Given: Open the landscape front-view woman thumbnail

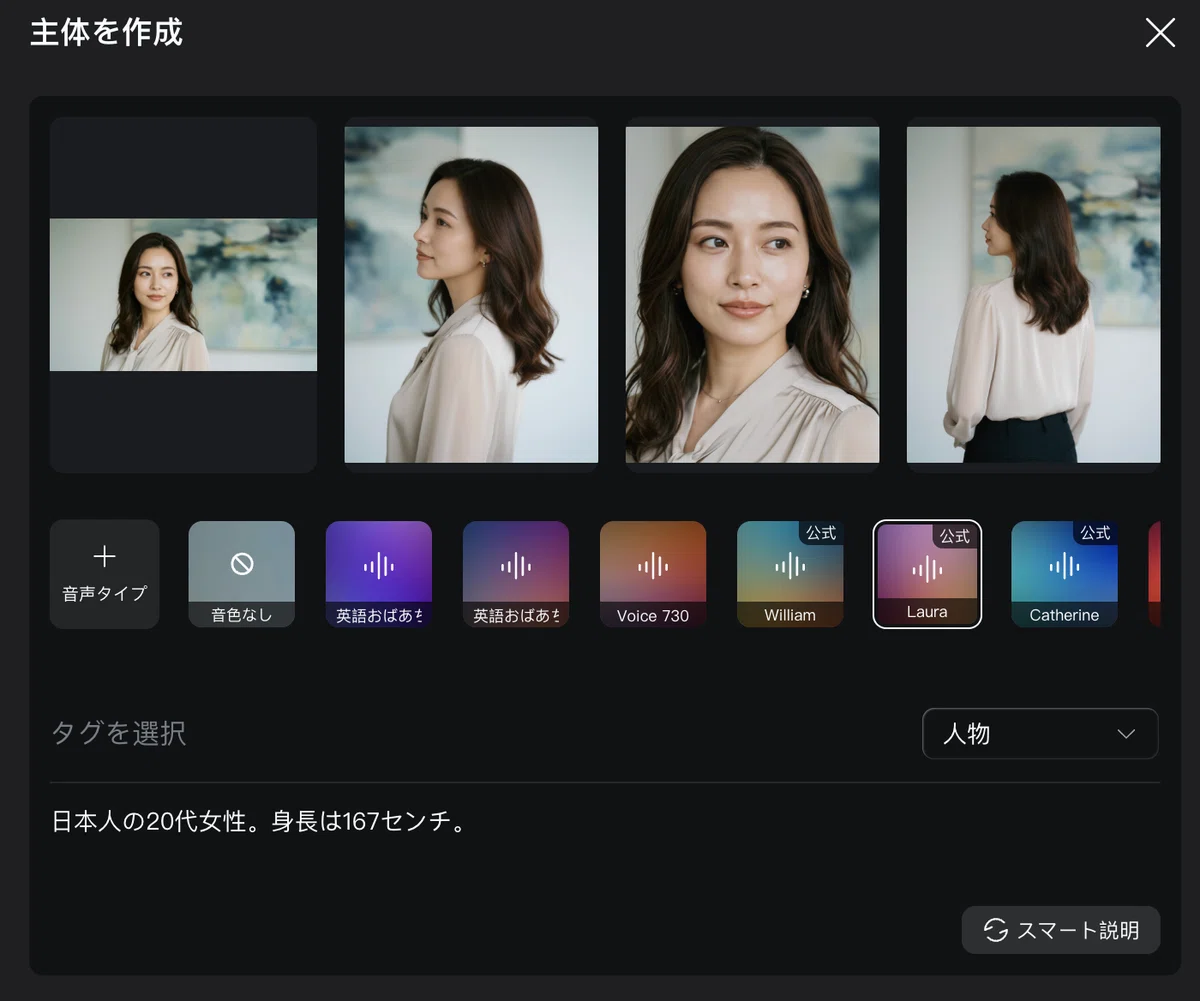Looking at the screenshot, I should 183,295.
